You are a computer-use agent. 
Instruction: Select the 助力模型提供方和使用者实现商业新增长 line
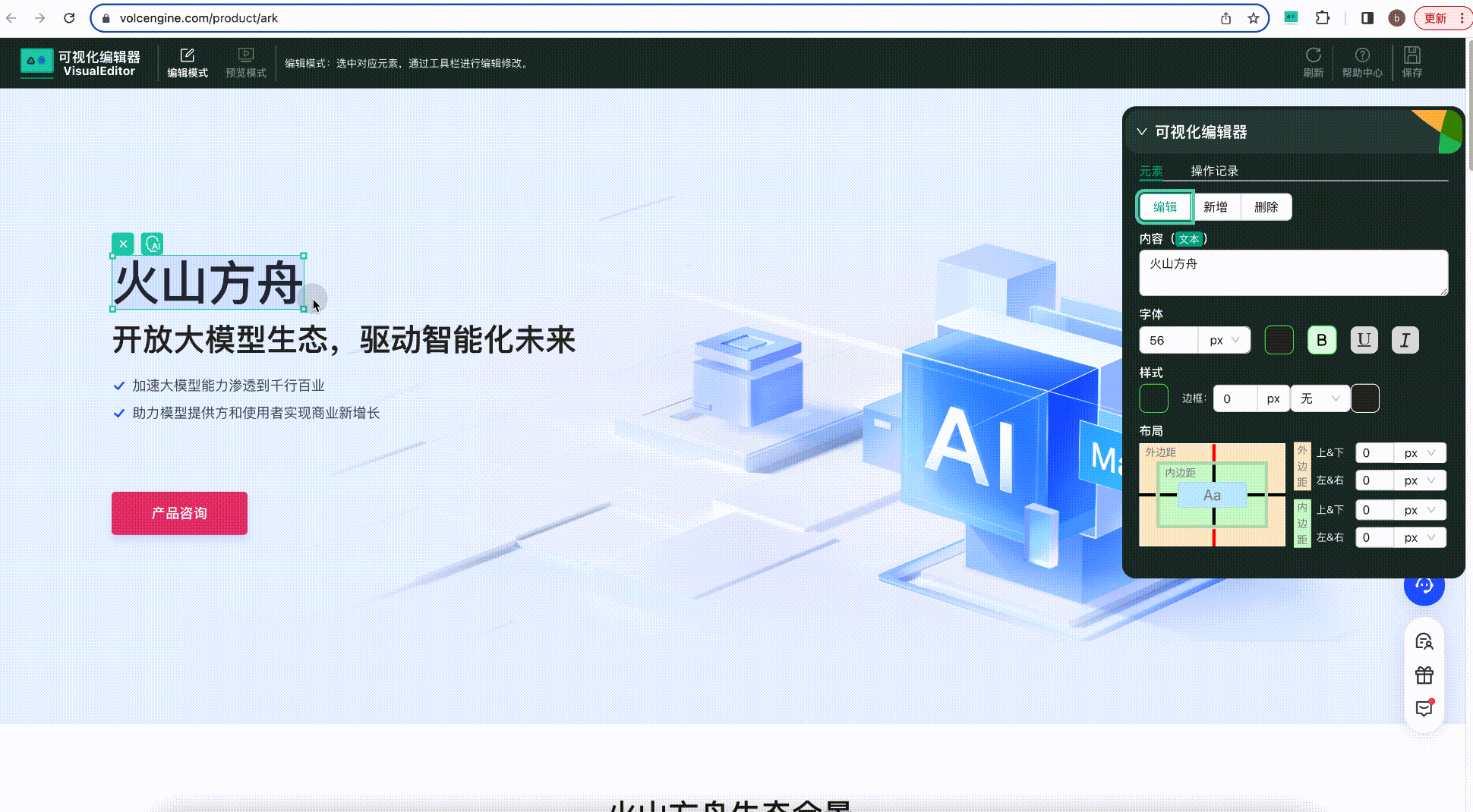[256, 413]
